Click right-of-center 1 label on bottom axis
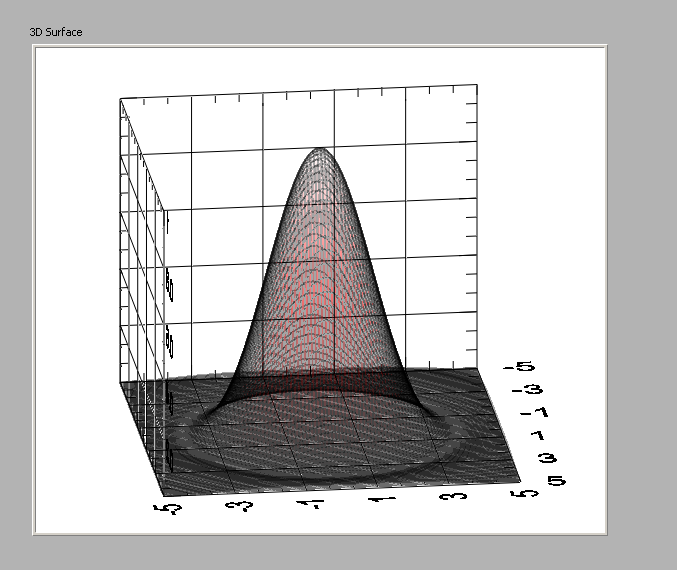The width and height of the screenshot is (677, 570). 382,501
